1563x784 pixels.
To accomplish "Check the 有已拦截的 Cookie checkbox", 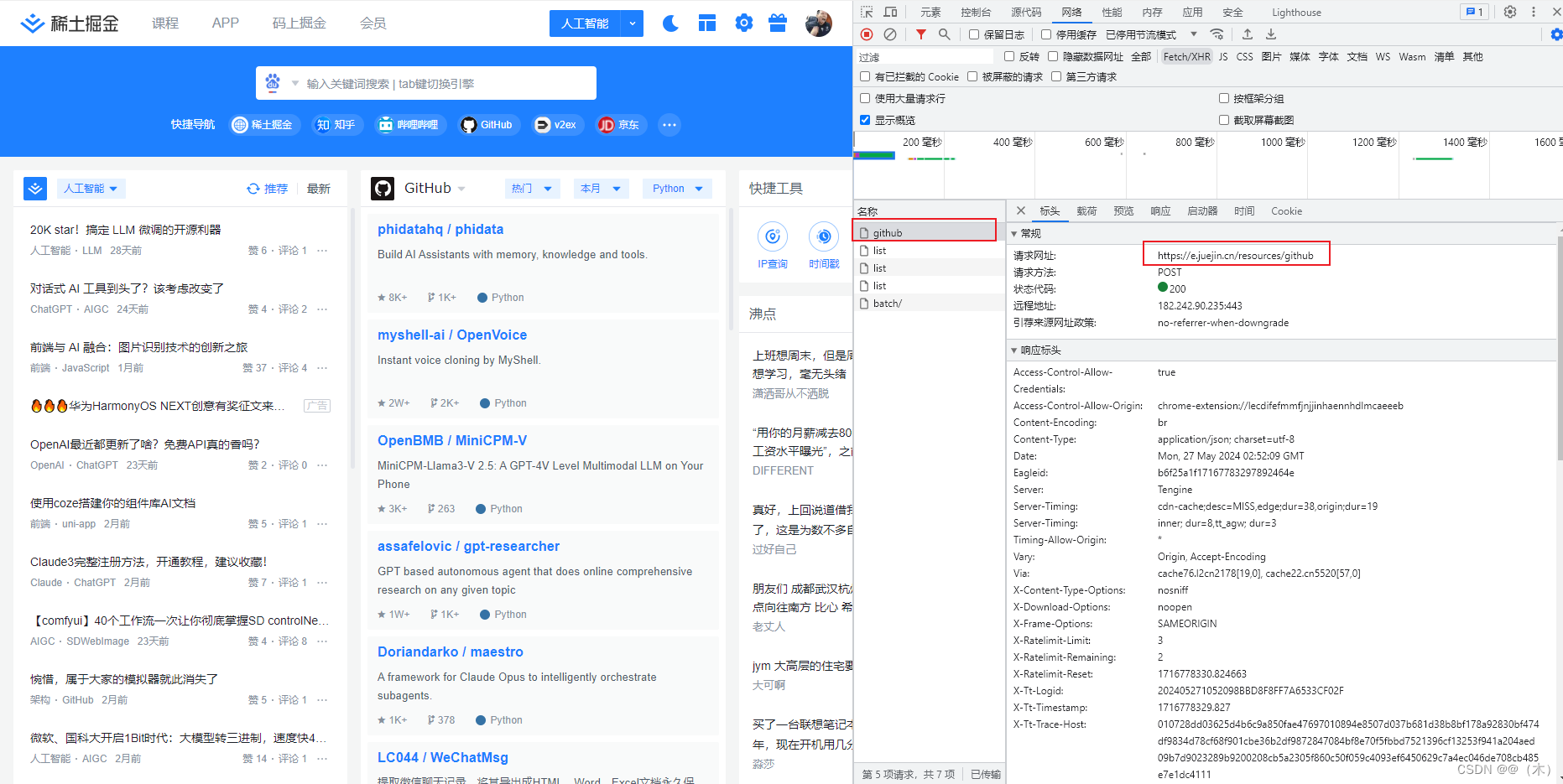I will [865, 76].
